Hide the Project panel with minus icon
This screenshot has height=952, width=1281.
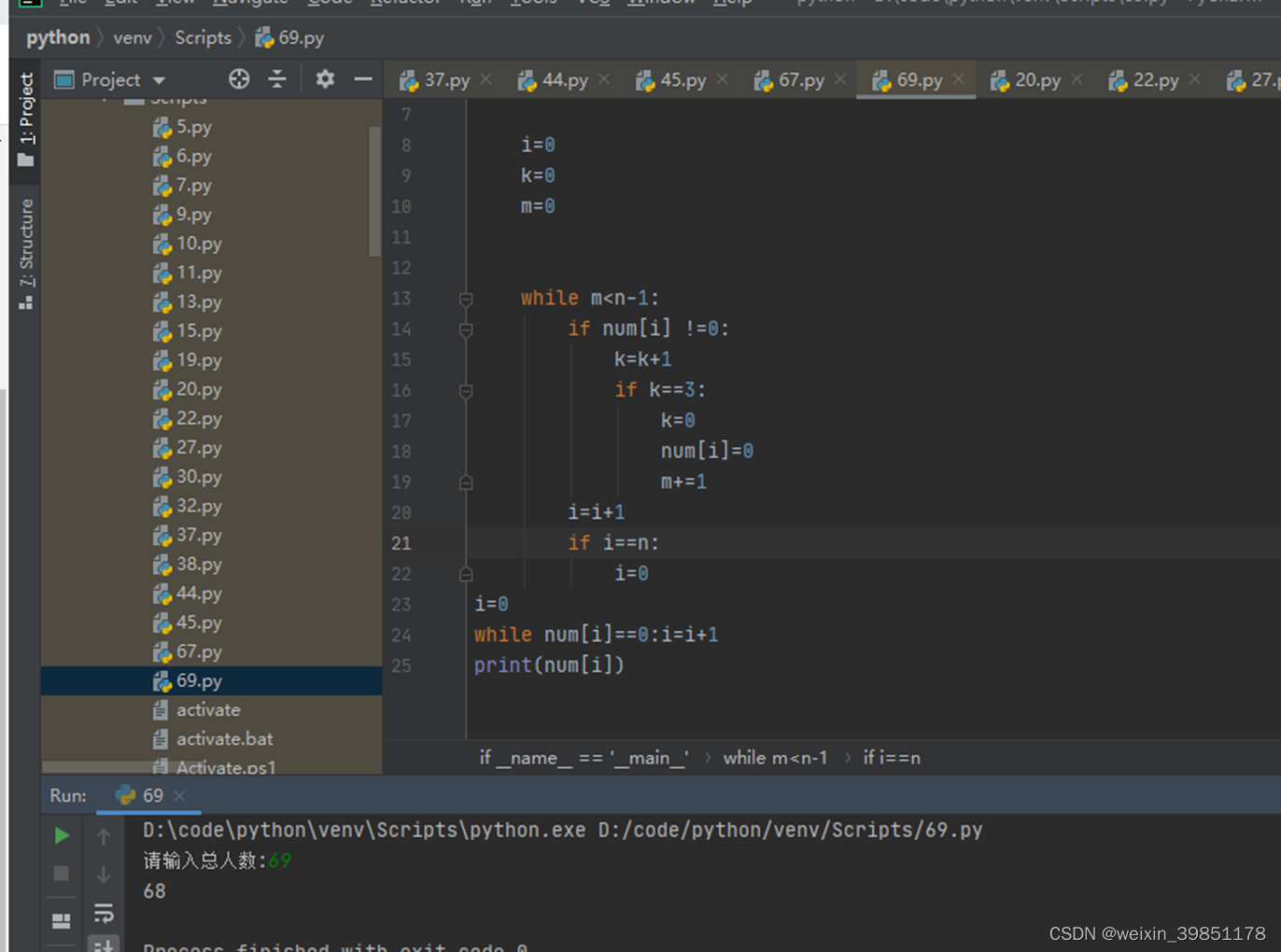pyautogui.click(x=362, y=79)
